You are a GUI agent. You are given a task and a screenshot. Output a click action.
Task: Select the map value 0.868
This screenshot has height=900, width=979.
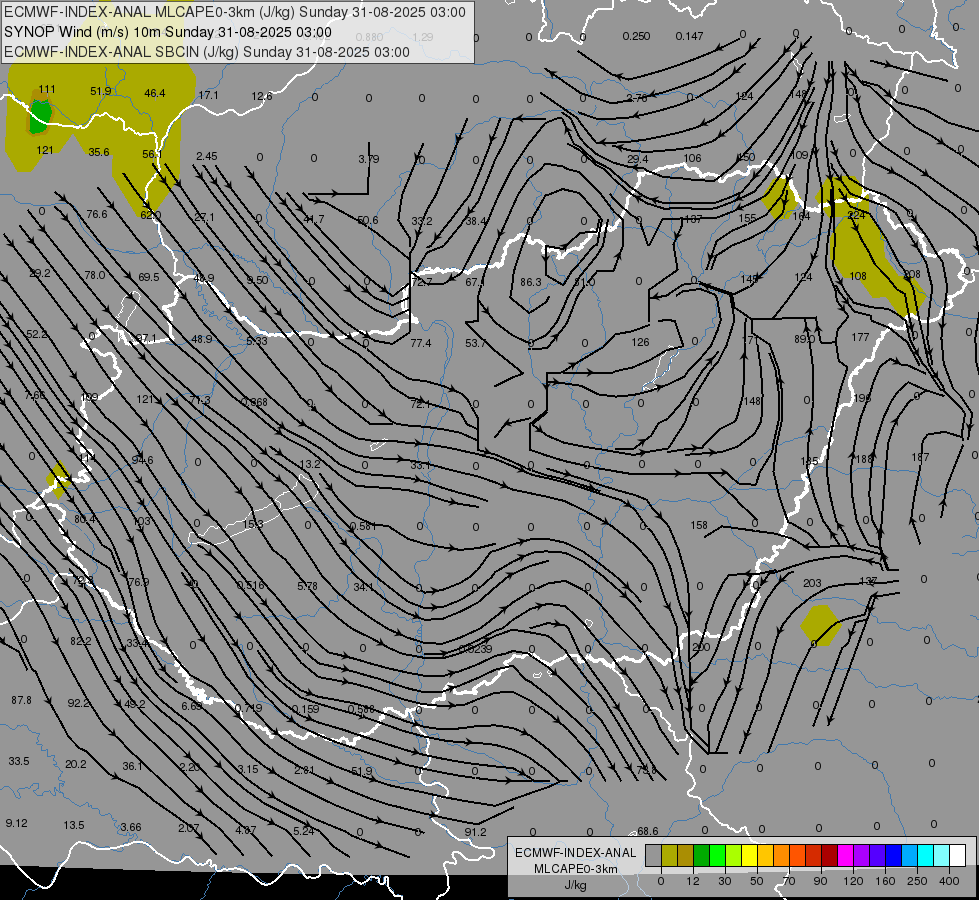pos(254,402)
